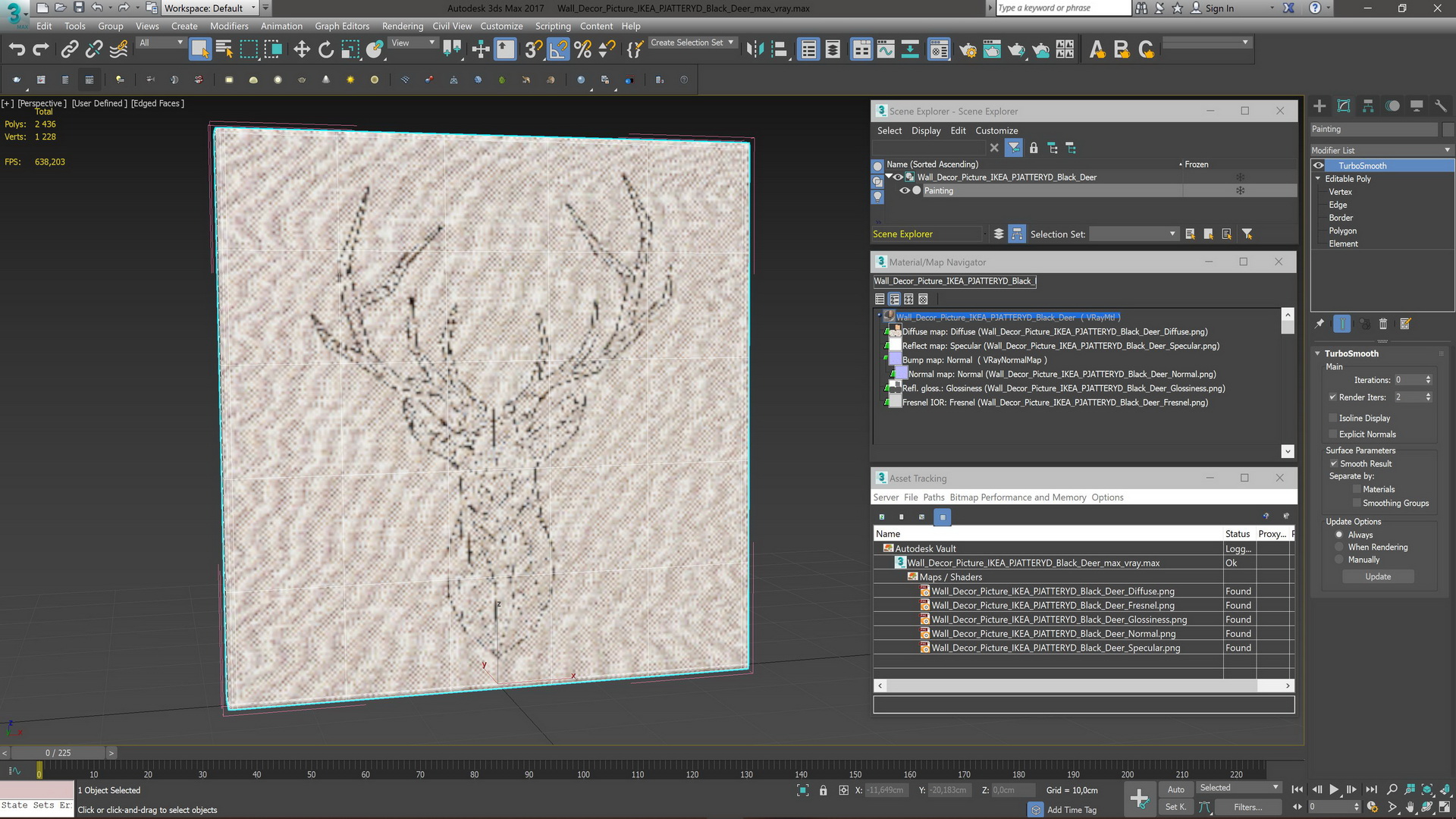Open the Selected key filter dropdown
Screen dimensions: 1456x819
[1238, 789]
